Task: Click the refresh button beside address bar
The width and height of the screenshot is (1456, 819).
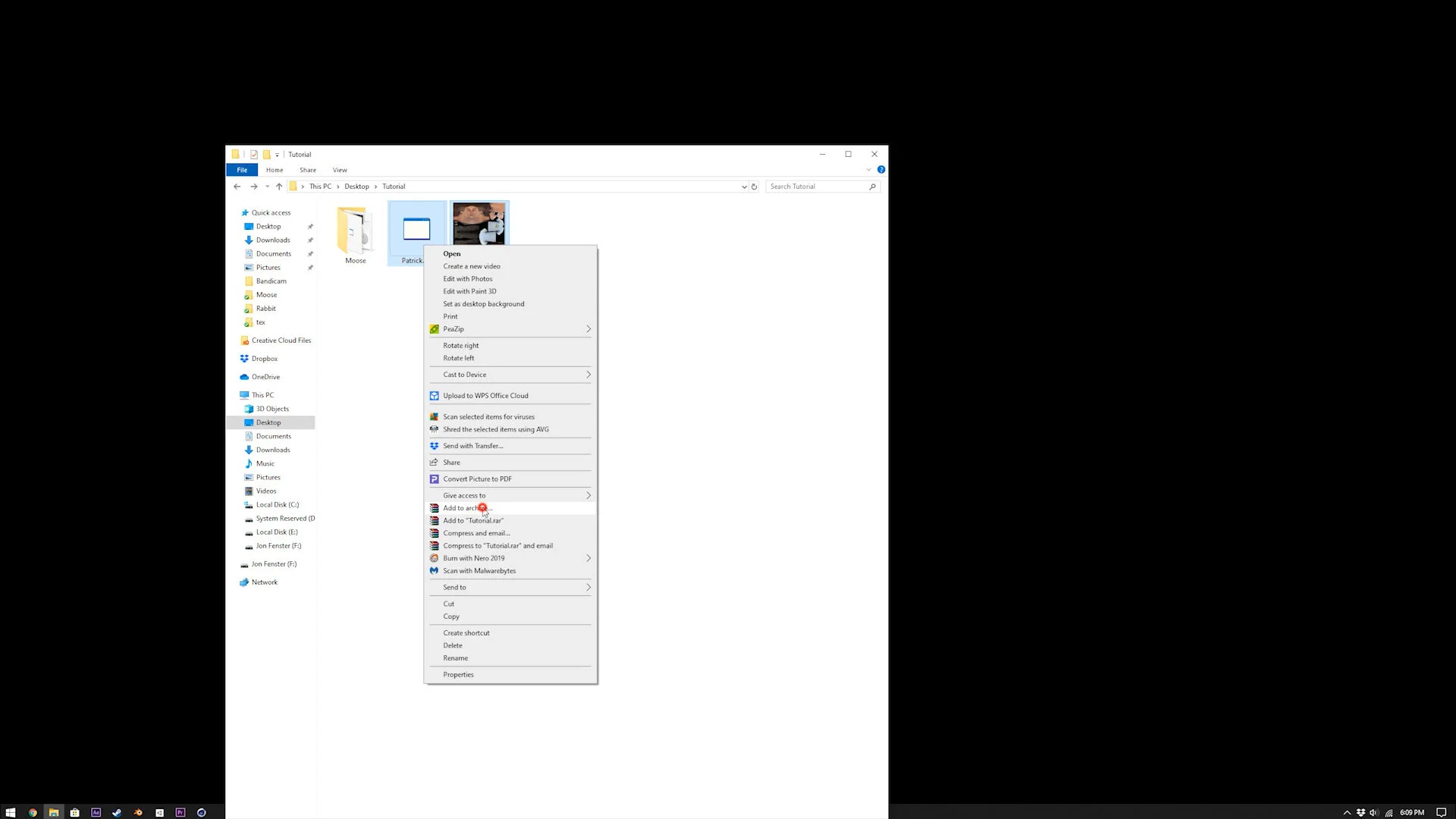Action: tap(754, 187)
